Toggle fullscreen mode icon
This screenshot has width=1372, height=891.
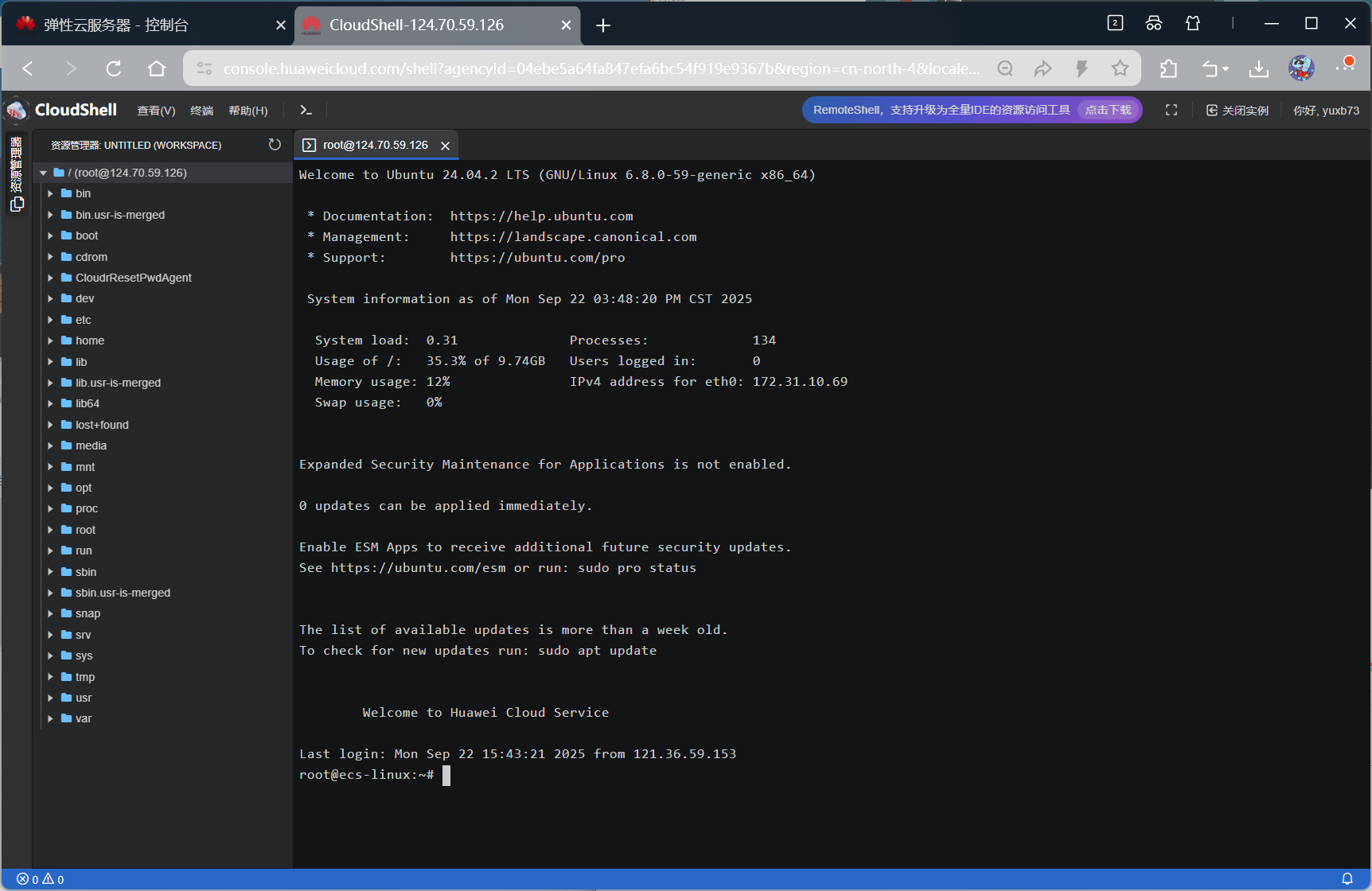tap(1171, 111)
